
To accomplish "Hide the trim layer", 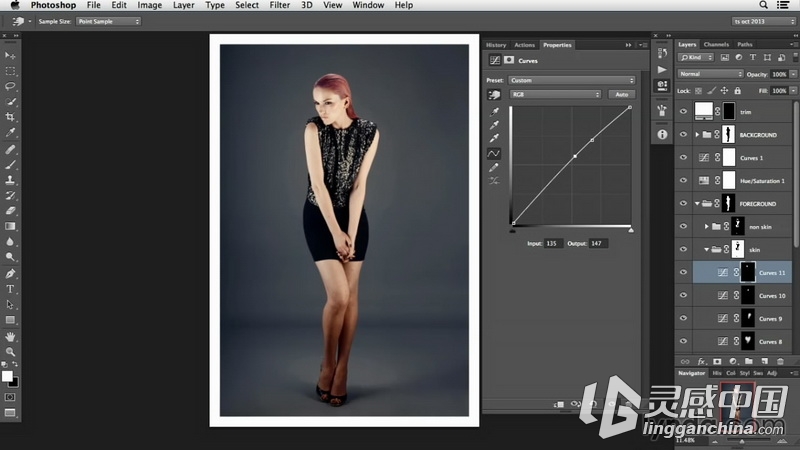I will [683, 112].
